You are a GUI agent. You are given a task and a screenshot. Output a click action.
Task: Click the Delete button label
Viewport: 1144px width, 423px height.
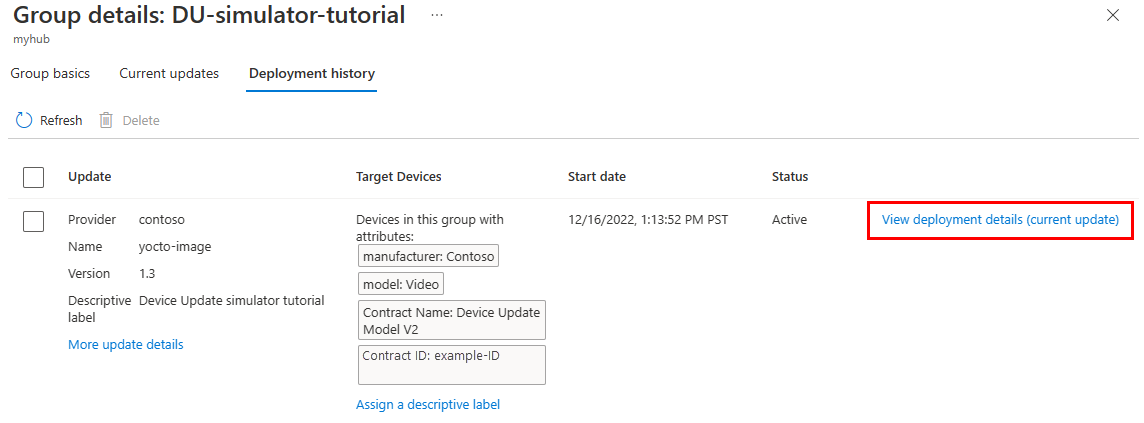(141, 120)
